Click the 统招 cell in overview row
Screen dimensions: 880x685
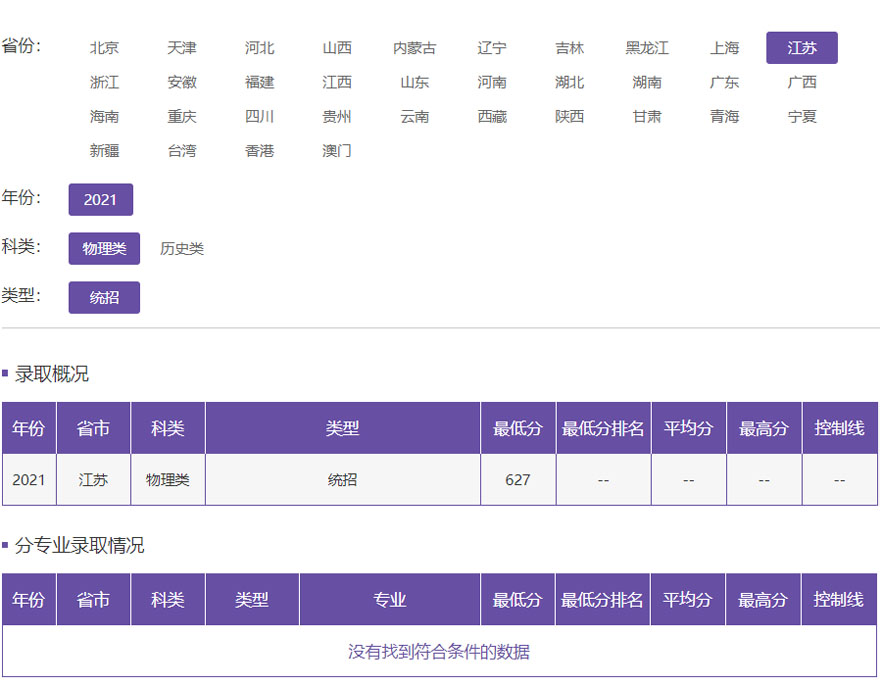tap(342, 480)
